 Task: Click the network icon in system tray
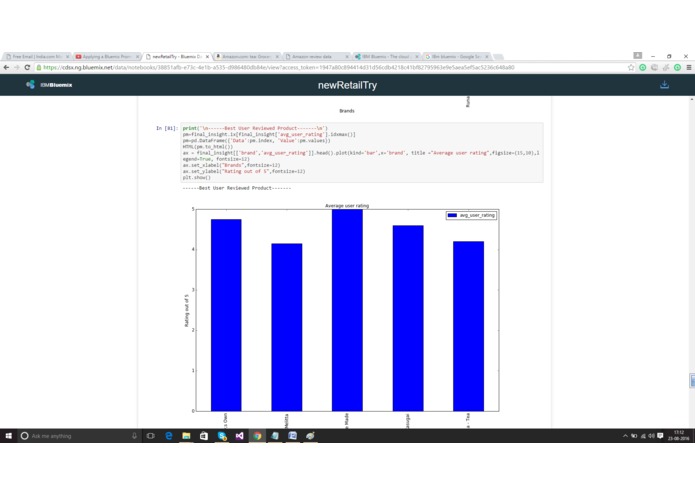click(643, 436)
